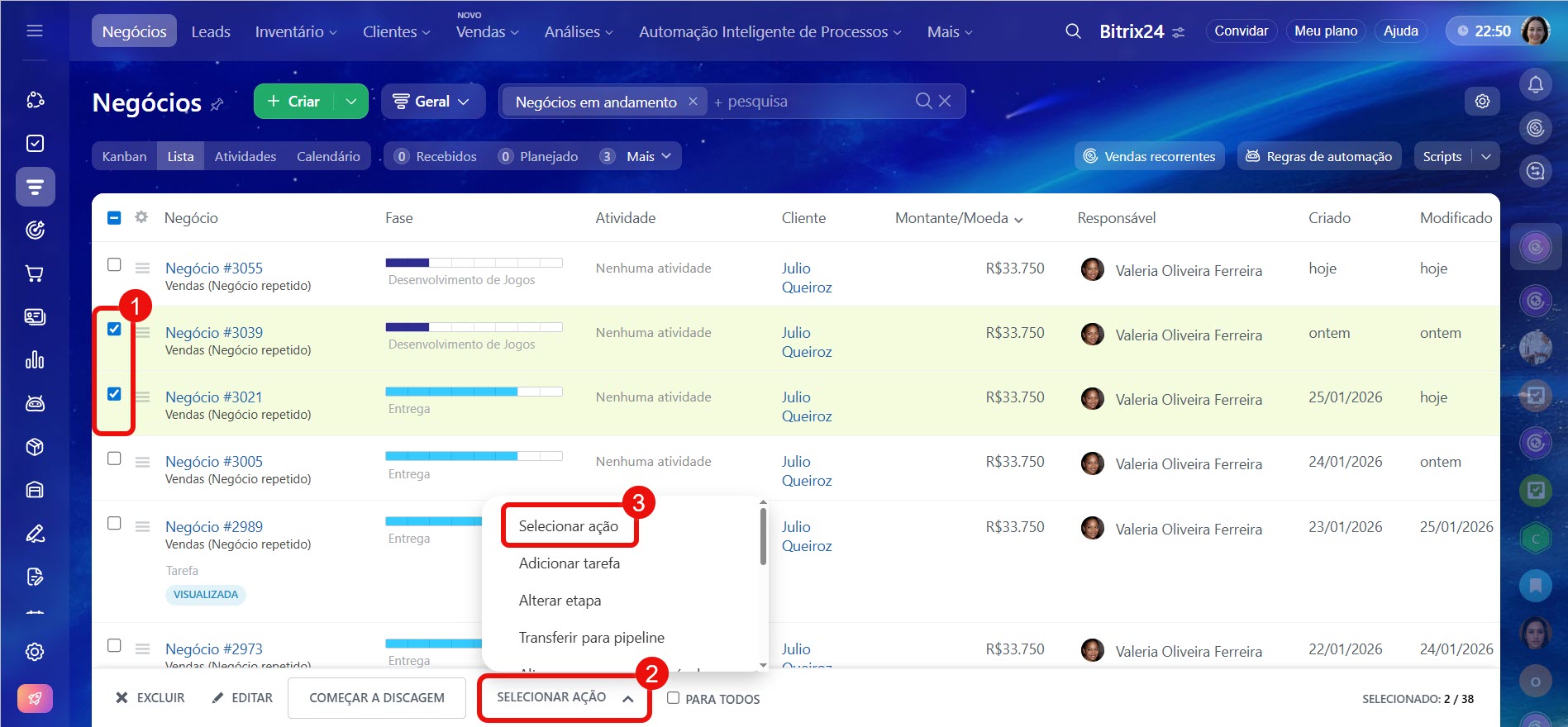The width and height of the screenshot is (1568, 727).
Task: Open the Negócio #3021 link
Action: pos(213,397)
